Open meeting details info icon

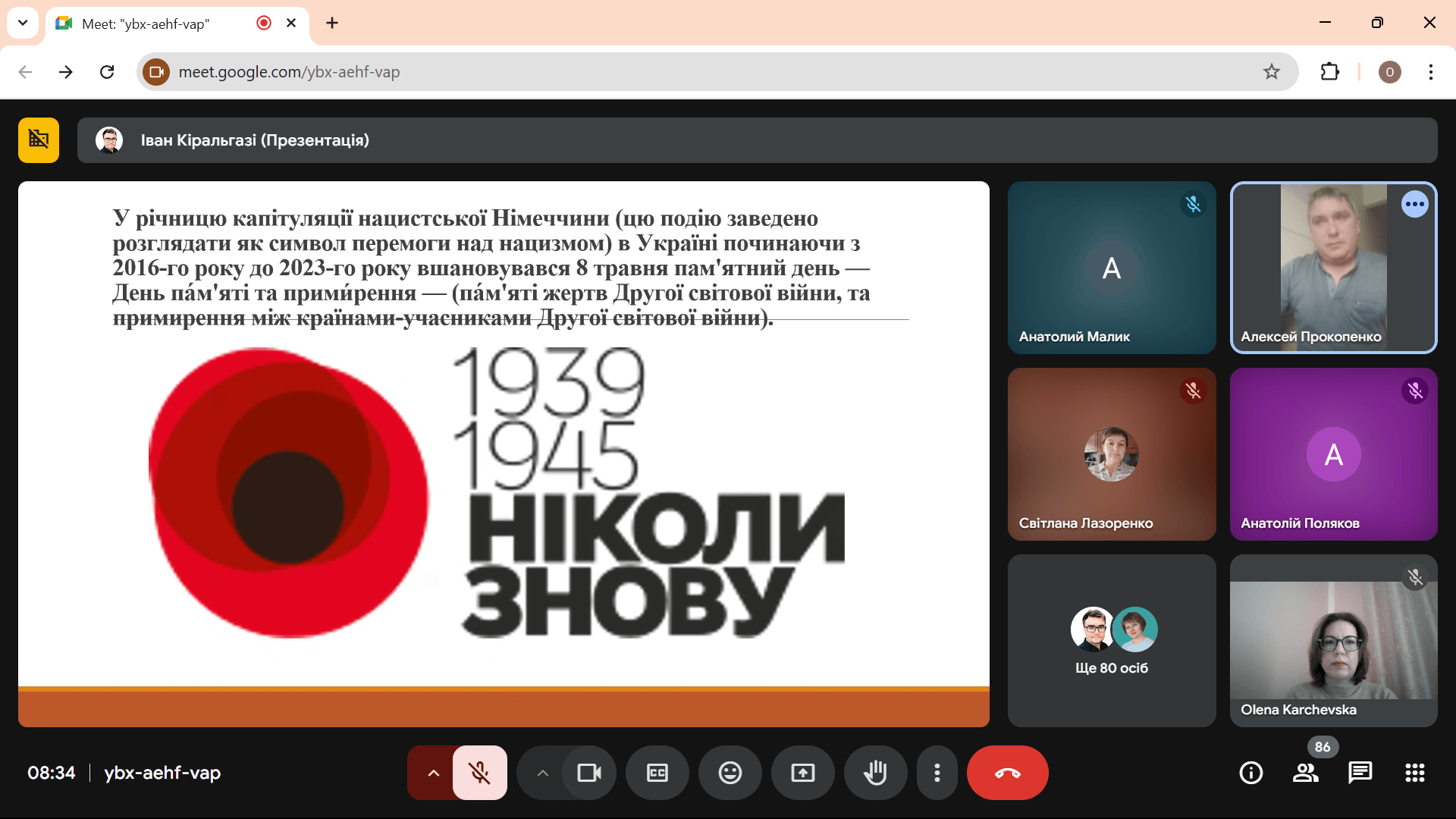pyautogui.click(x=1251, y=773)
